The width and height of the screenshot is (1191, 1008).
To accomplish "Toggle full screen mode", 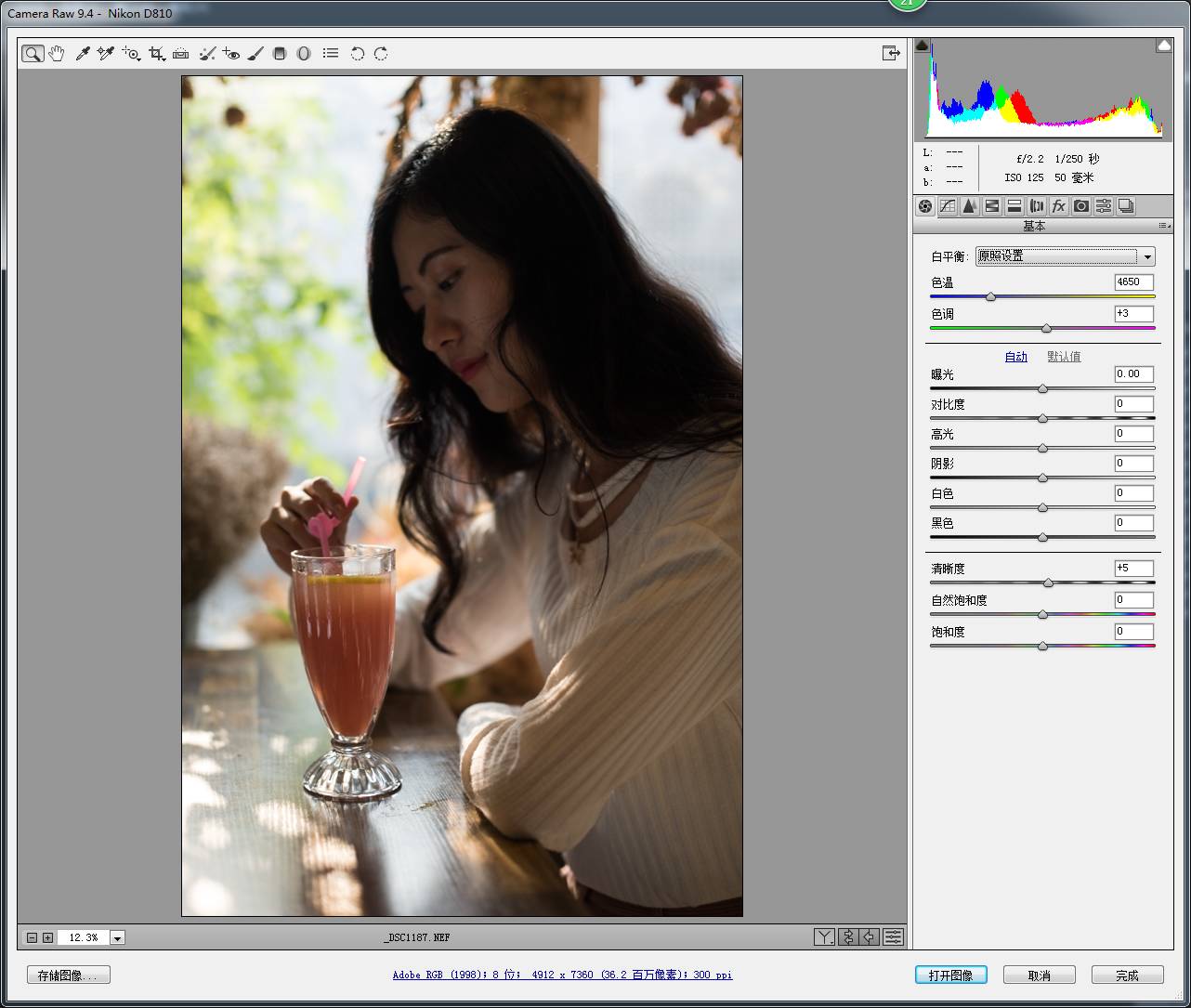I will point(891,53).
